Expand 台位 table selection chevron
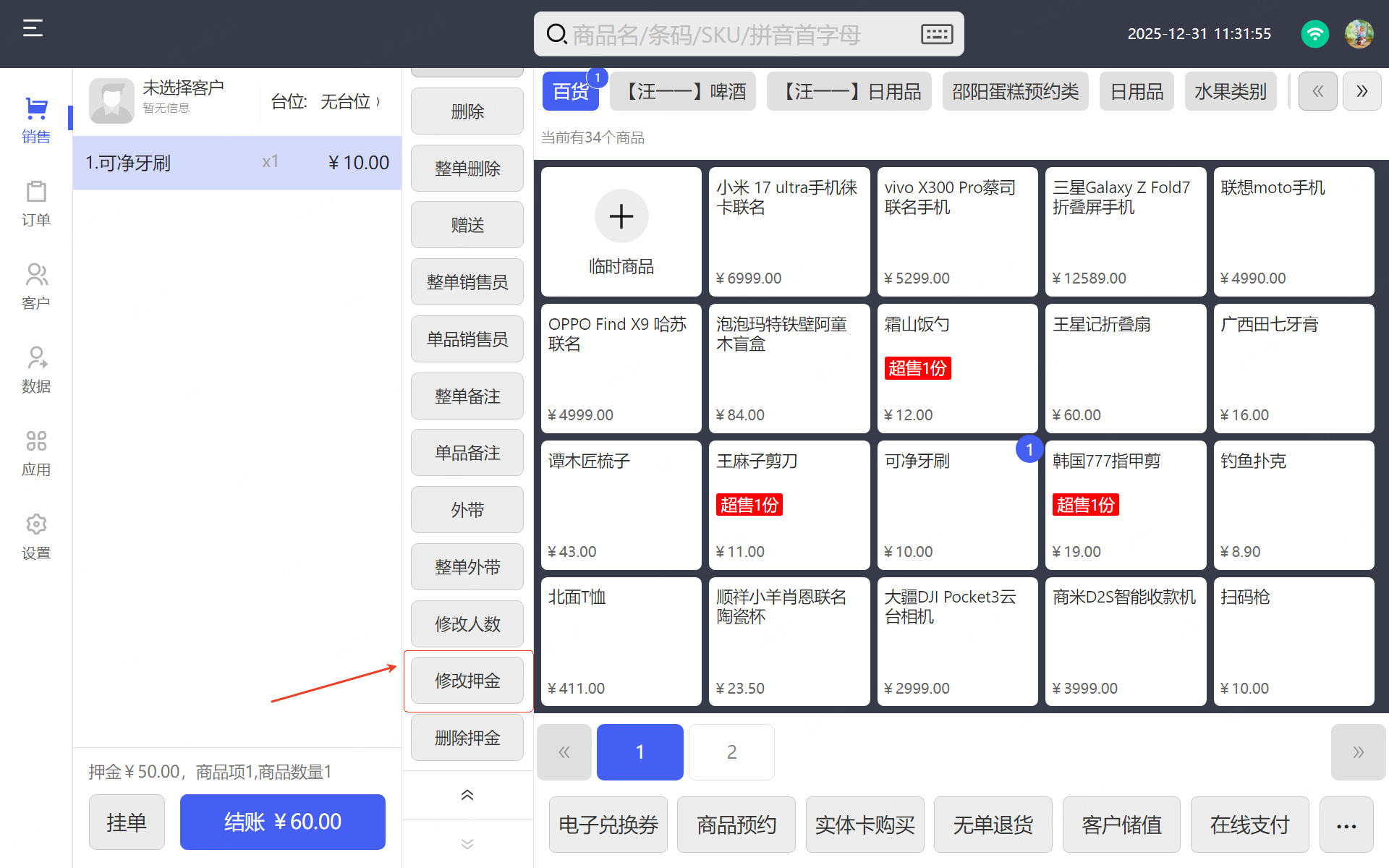 378,102
